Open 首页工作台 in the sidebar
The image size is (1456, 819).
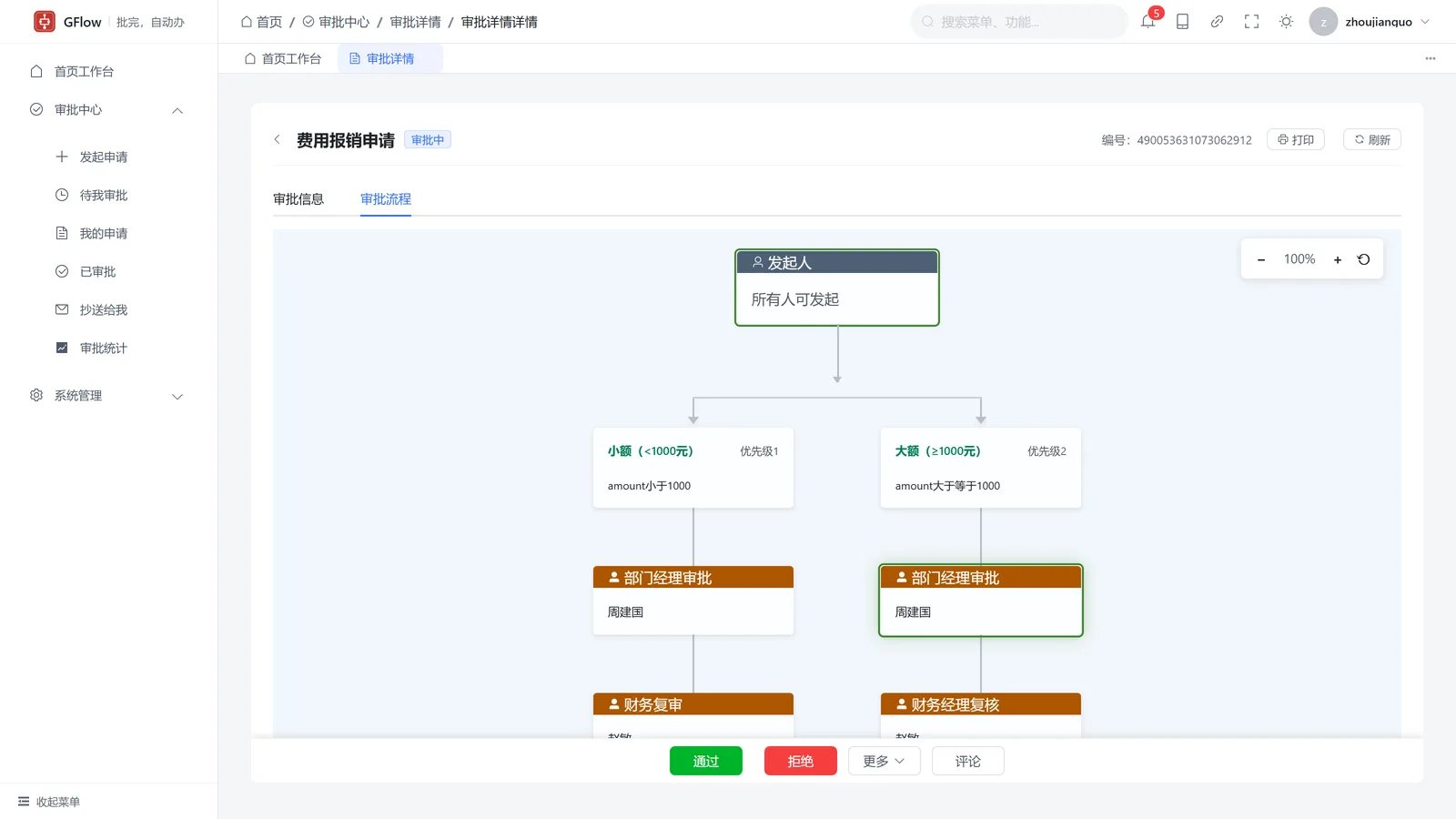(x=109, y=71)
